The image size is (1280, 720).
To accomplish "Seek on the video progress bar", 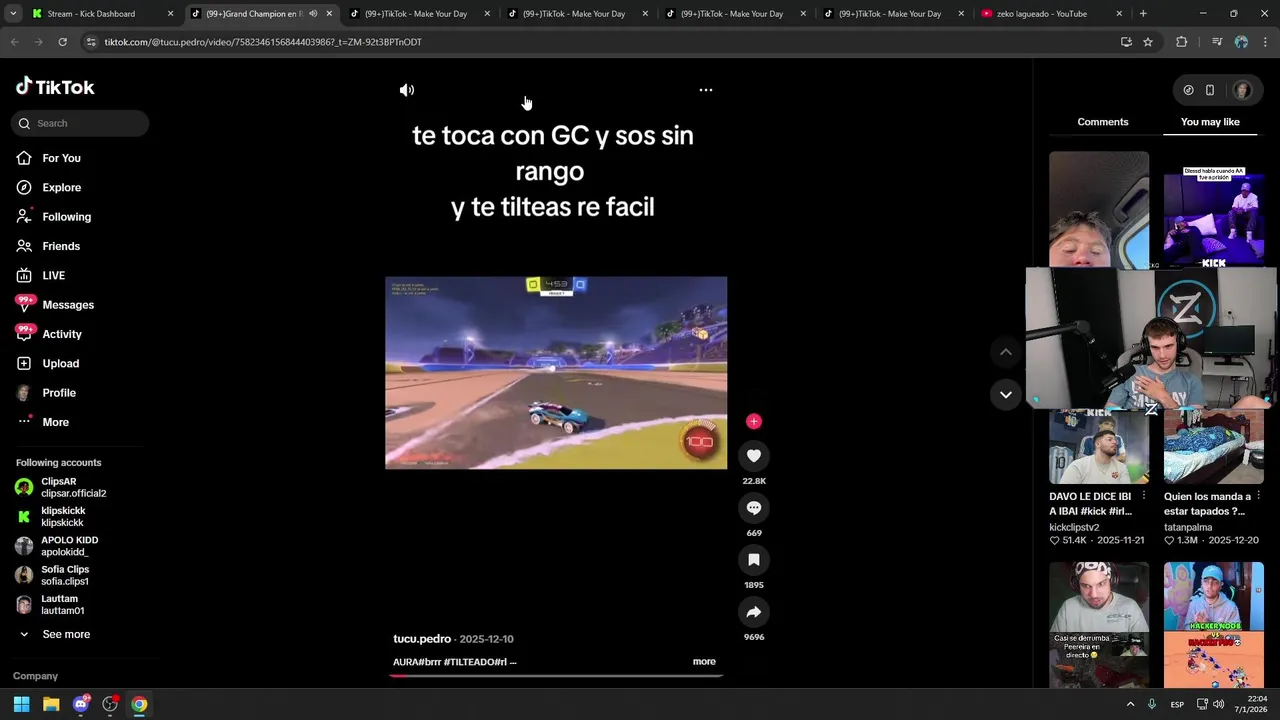I will click(x=556, y=675).
